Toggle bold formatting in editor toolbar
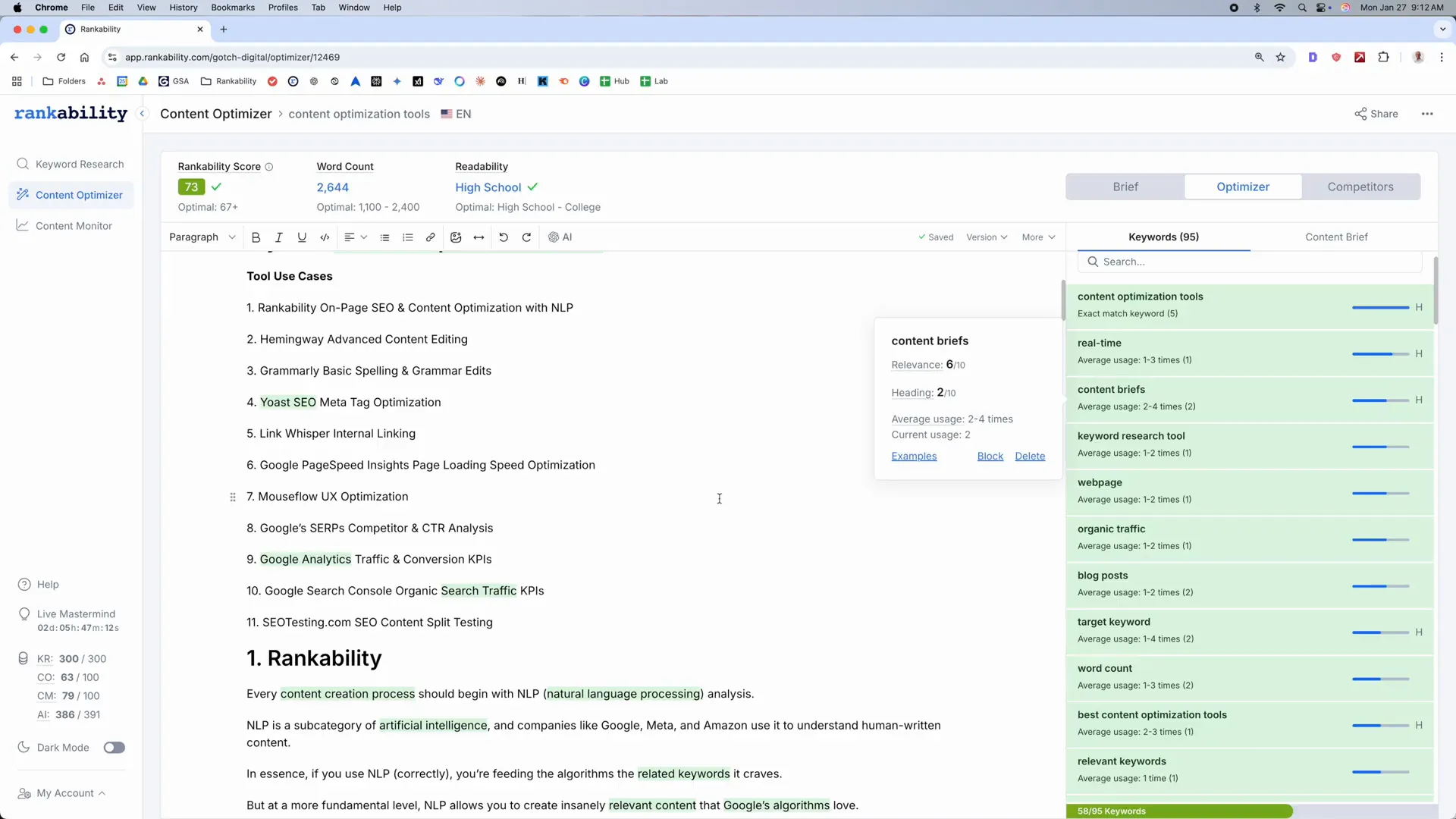Screen dimensions: 1456x819 [256, 237]
